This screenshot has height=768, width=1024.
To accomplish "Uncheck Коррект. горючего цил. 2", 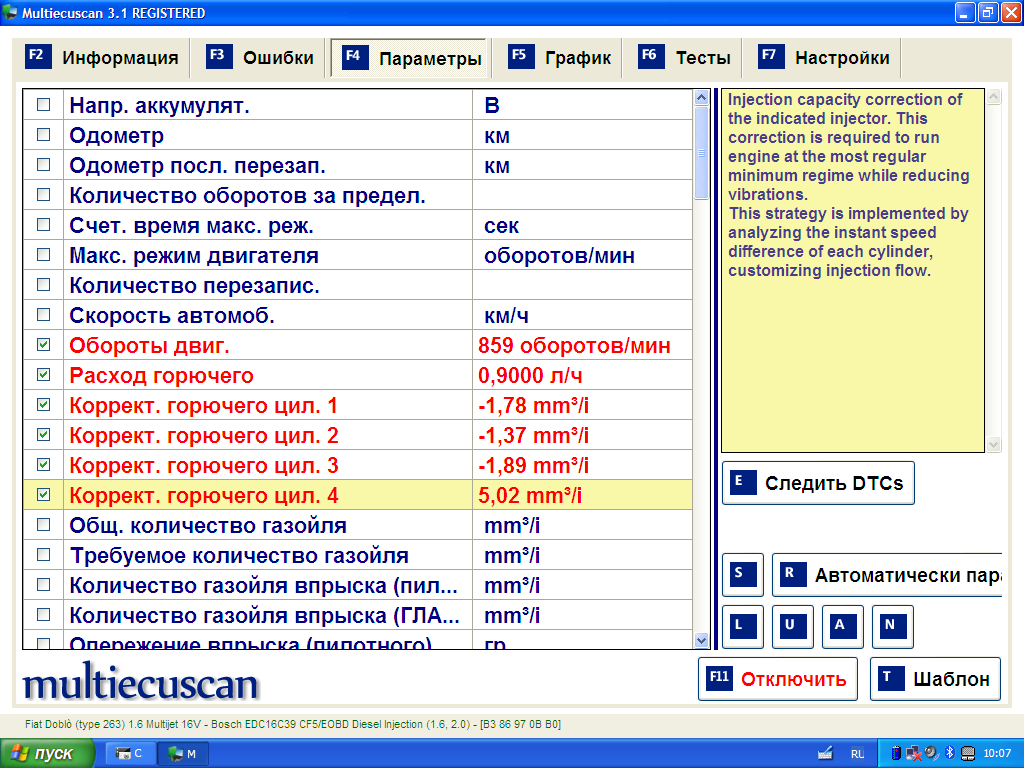I will point(44,435).
